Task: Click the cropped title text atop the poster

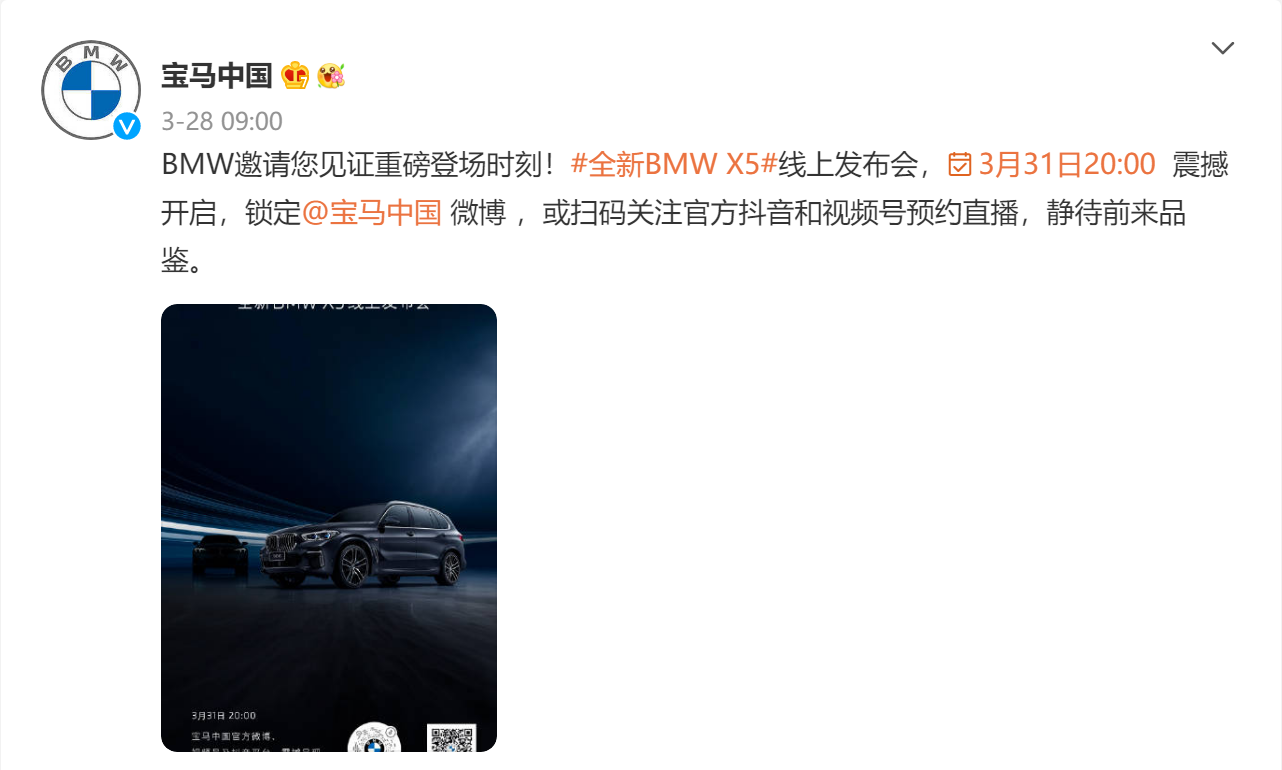Action: pyautogui.click(x=333, y=306)
